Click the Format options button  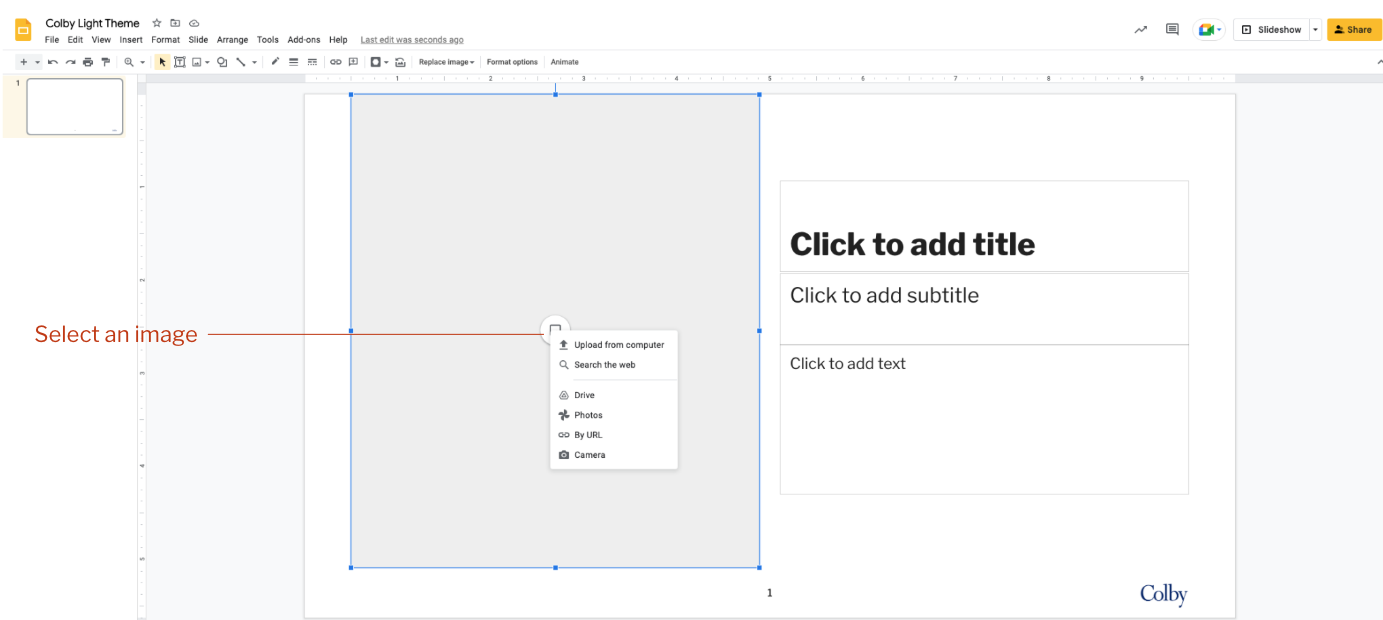(512, 62)
